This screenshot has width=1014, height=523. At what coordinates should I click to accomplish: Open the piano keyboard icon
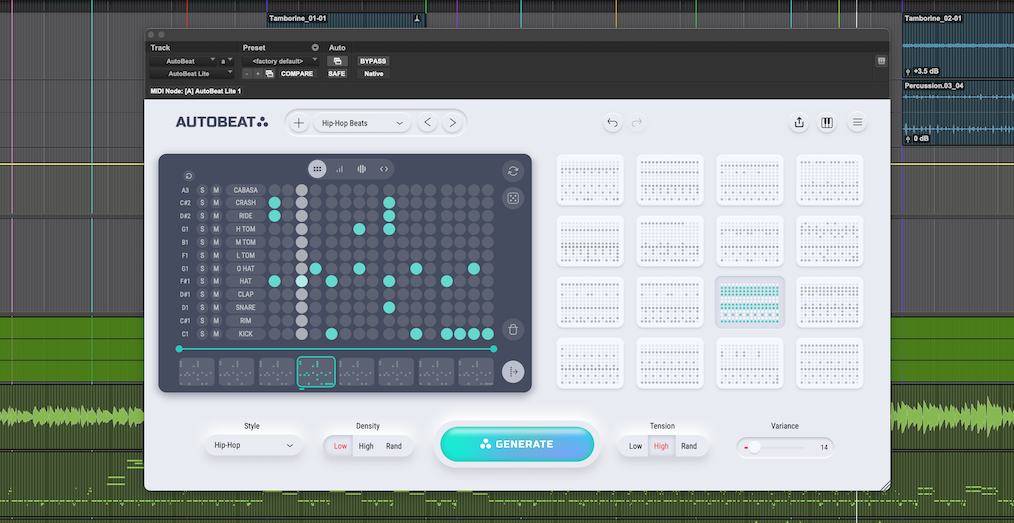point(827,123)
